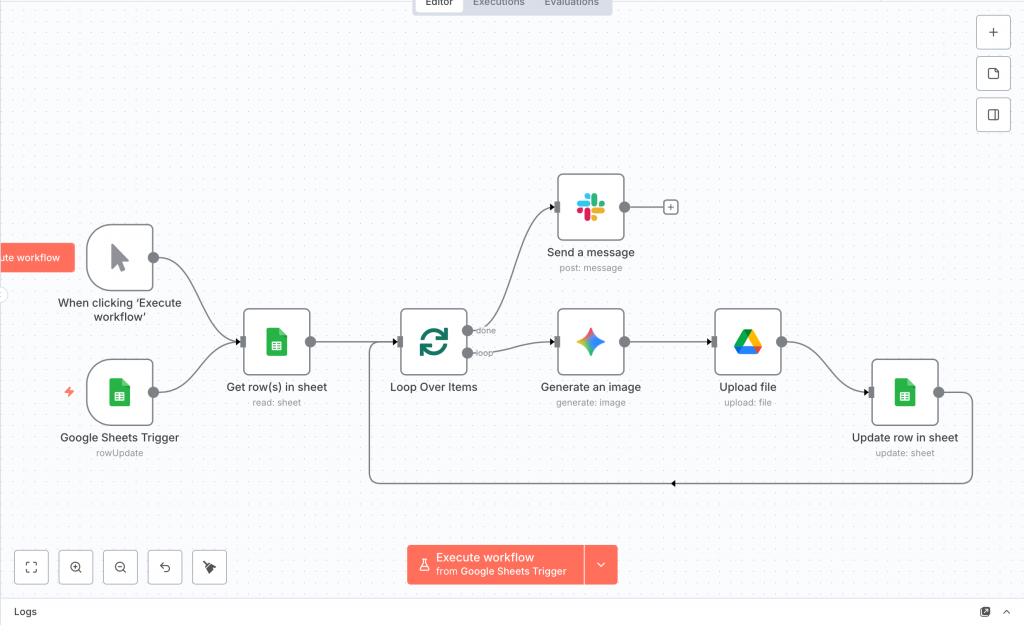Select the Loop Over Items node
The height and width of the screenshot is (625, 1024).
click(434, 342)
